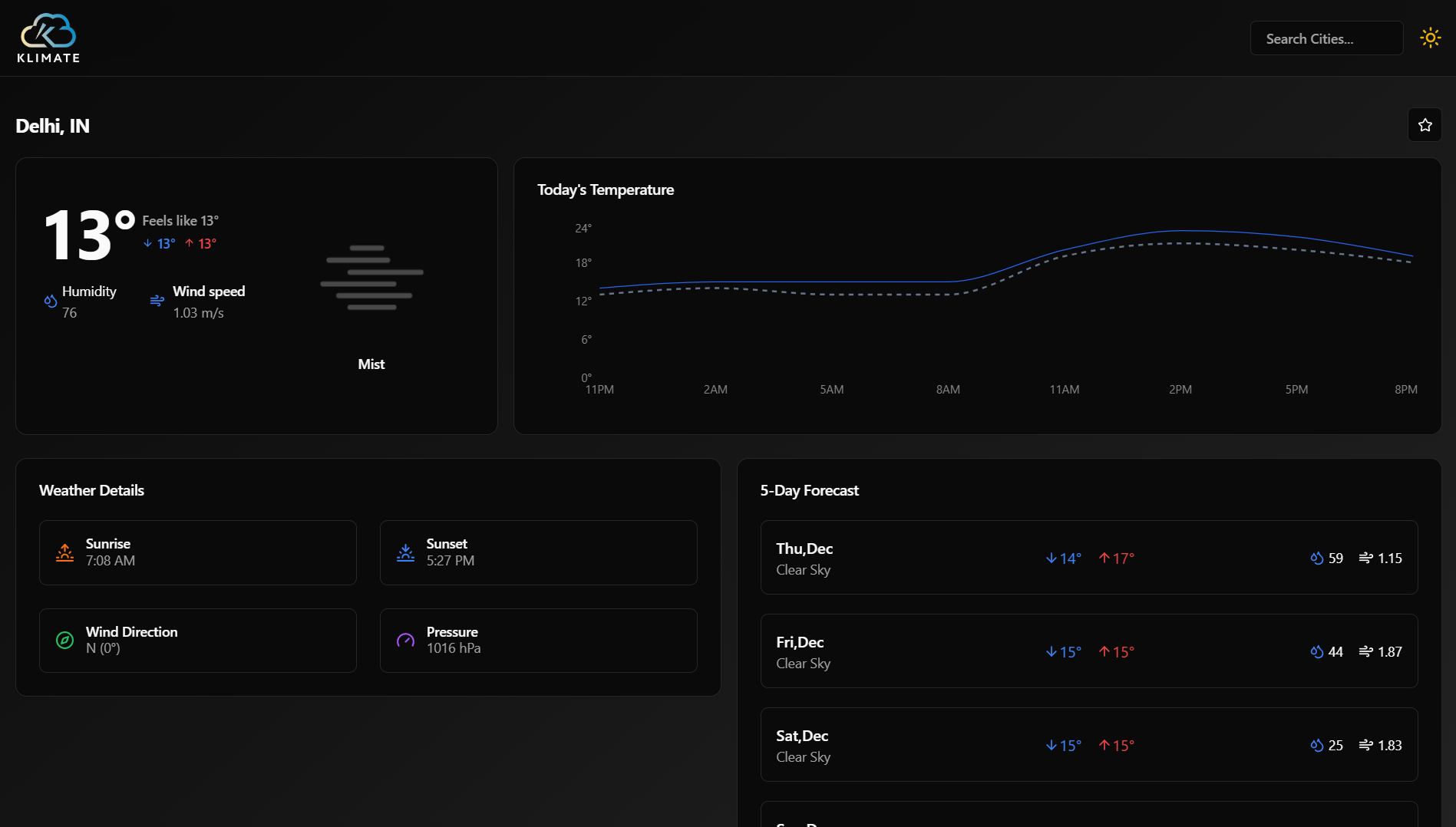Click Friday's wind speed icon
1456x827 pixels.
(1365, 651)
